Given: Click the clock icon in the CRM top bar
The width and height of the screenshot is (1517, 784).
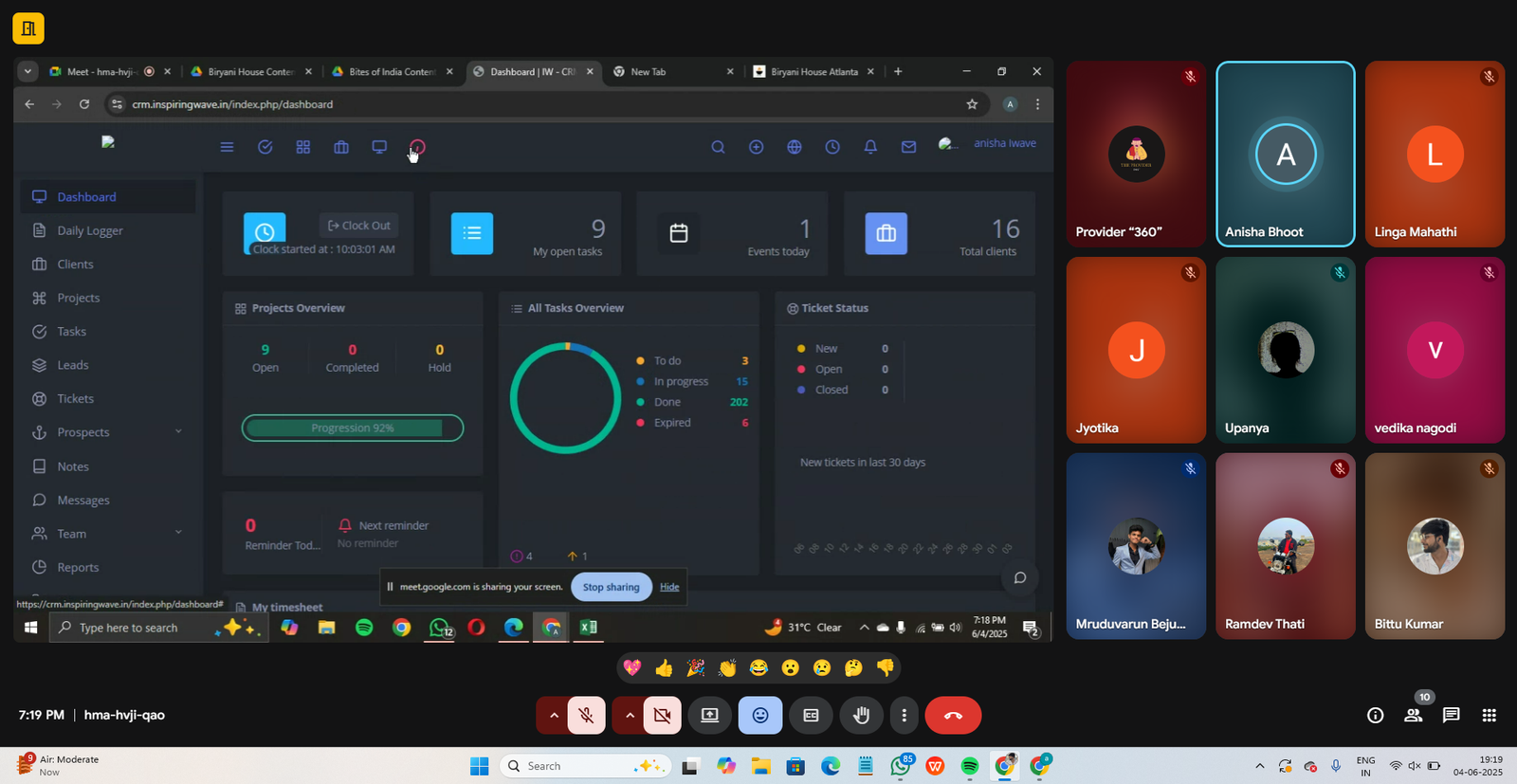Looking at the screenshot, I should [x=832, y=147].
